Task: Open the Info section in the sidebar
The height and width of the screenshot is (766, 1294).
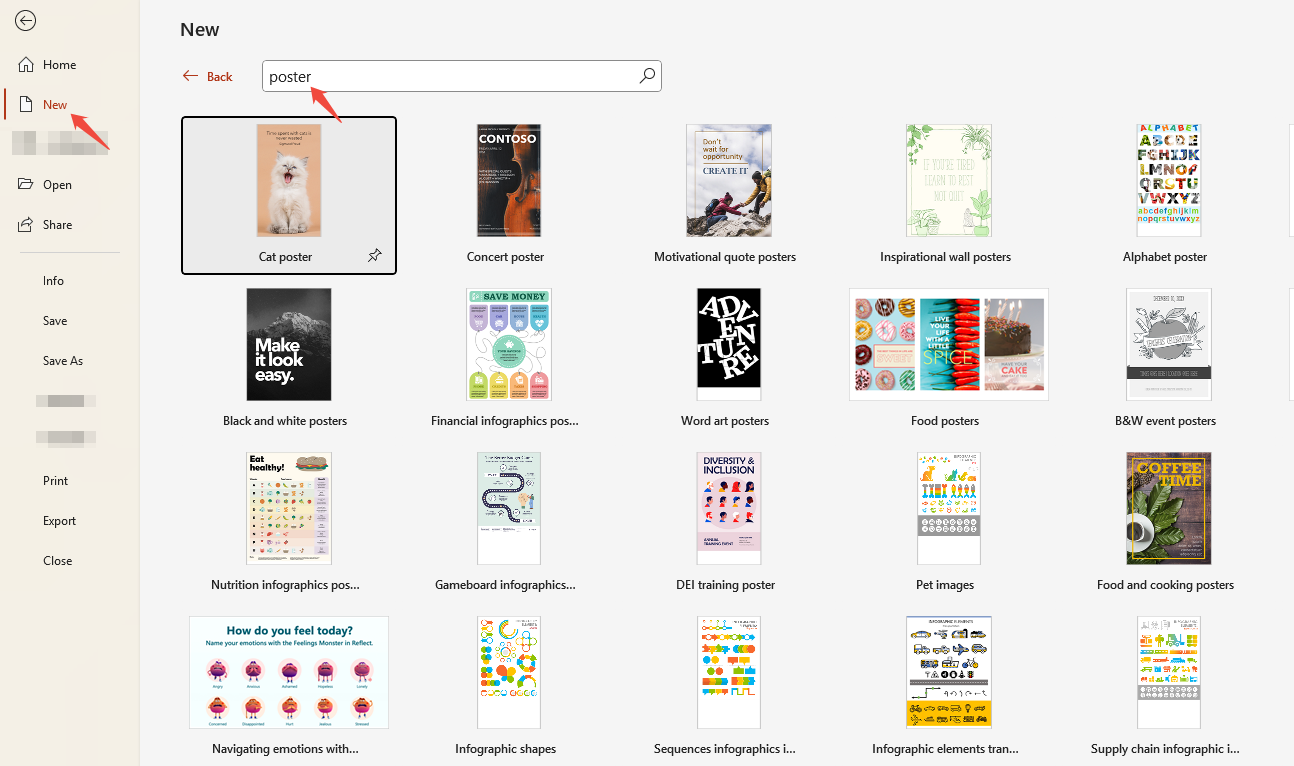Action: (x=53, y=280)
